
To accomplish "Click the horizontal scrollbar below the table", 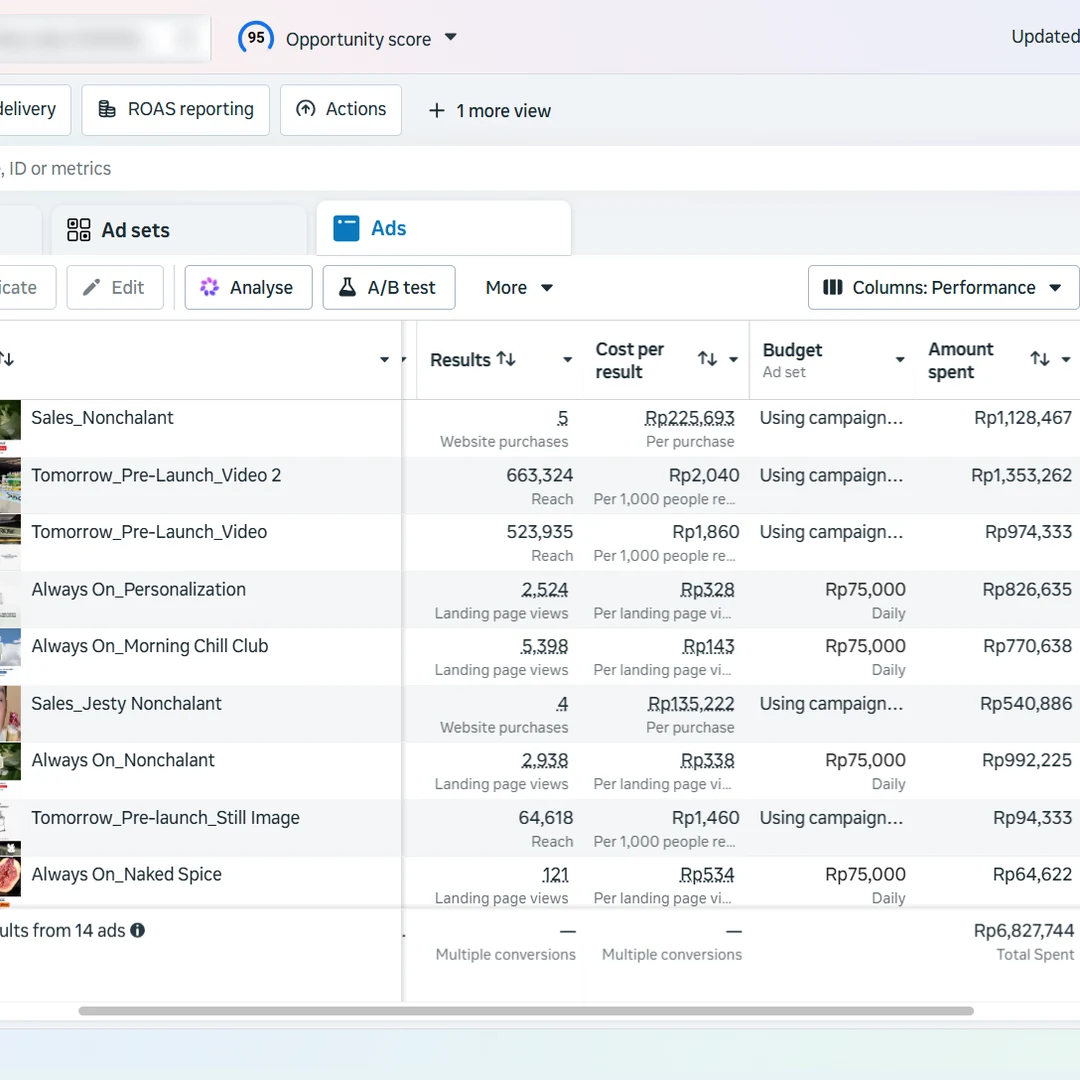I will [526, 1011].
